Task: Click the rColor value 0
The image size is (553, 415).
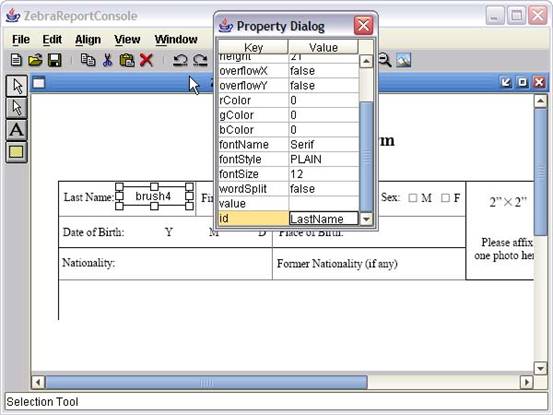Action: 323,100
